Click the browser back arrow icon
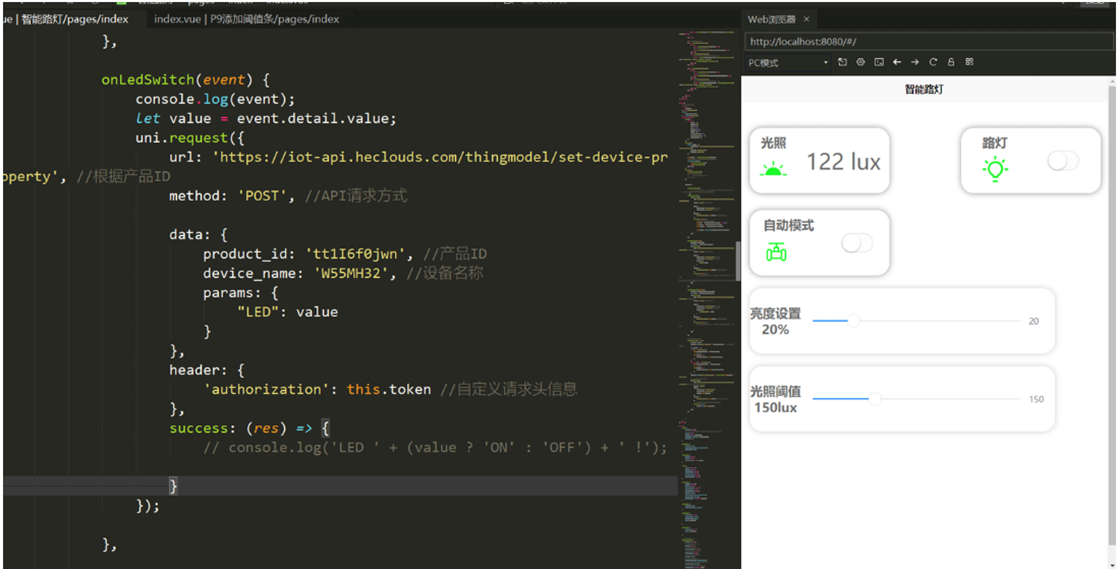 (x=897, y=63)
